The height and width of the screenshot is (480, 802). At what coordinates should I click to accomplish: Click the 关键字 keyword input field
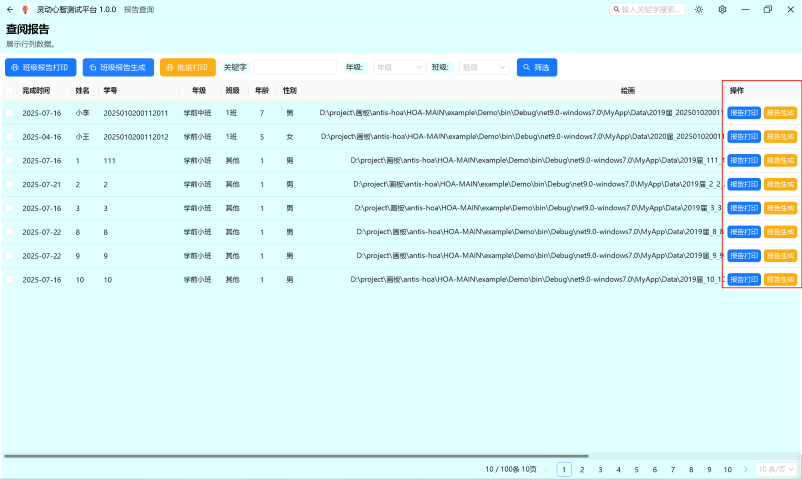[294, 68]
